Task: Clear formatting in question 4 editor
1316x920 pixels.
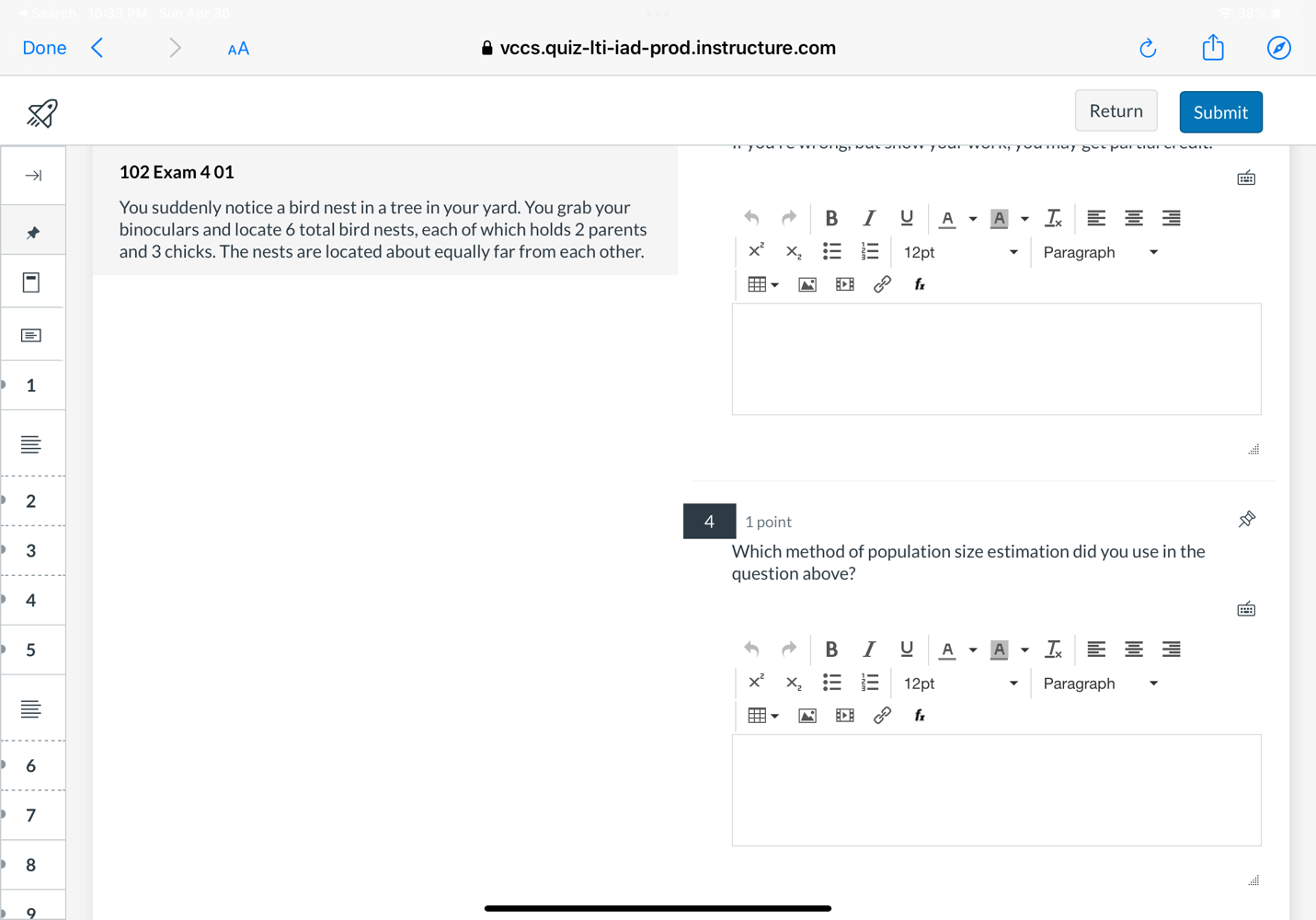Action: (x=1053, y=650)
